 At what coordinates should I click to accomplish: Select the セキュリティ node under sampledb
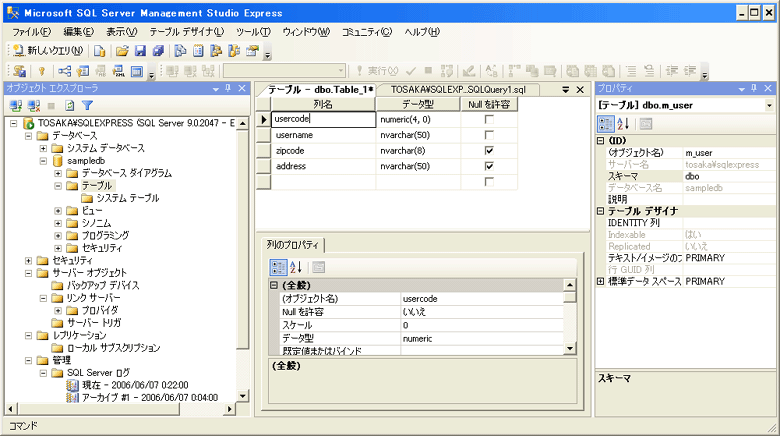click(101, 248)
